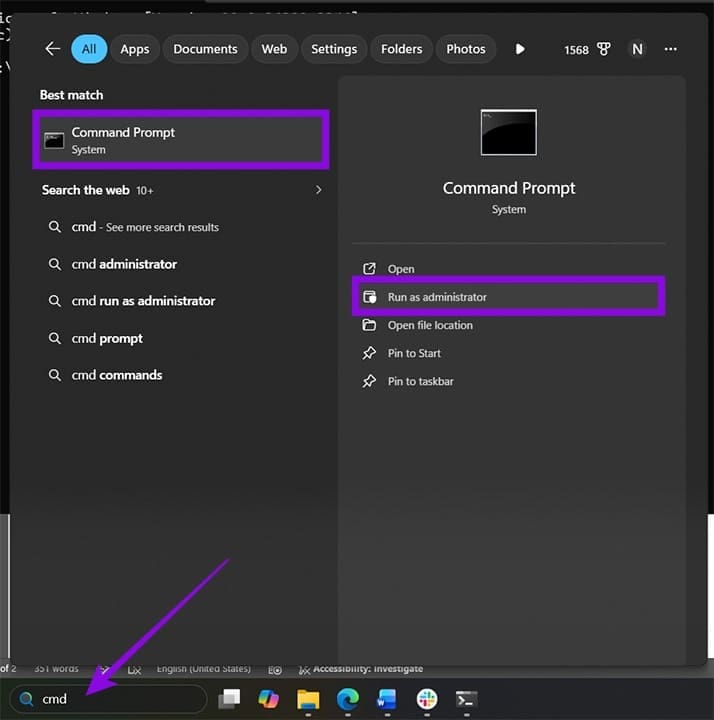The height and width of the screenshot is (720, 714).
Task: Click the large Command Prompt thumbnail icon
Action: 508,132
